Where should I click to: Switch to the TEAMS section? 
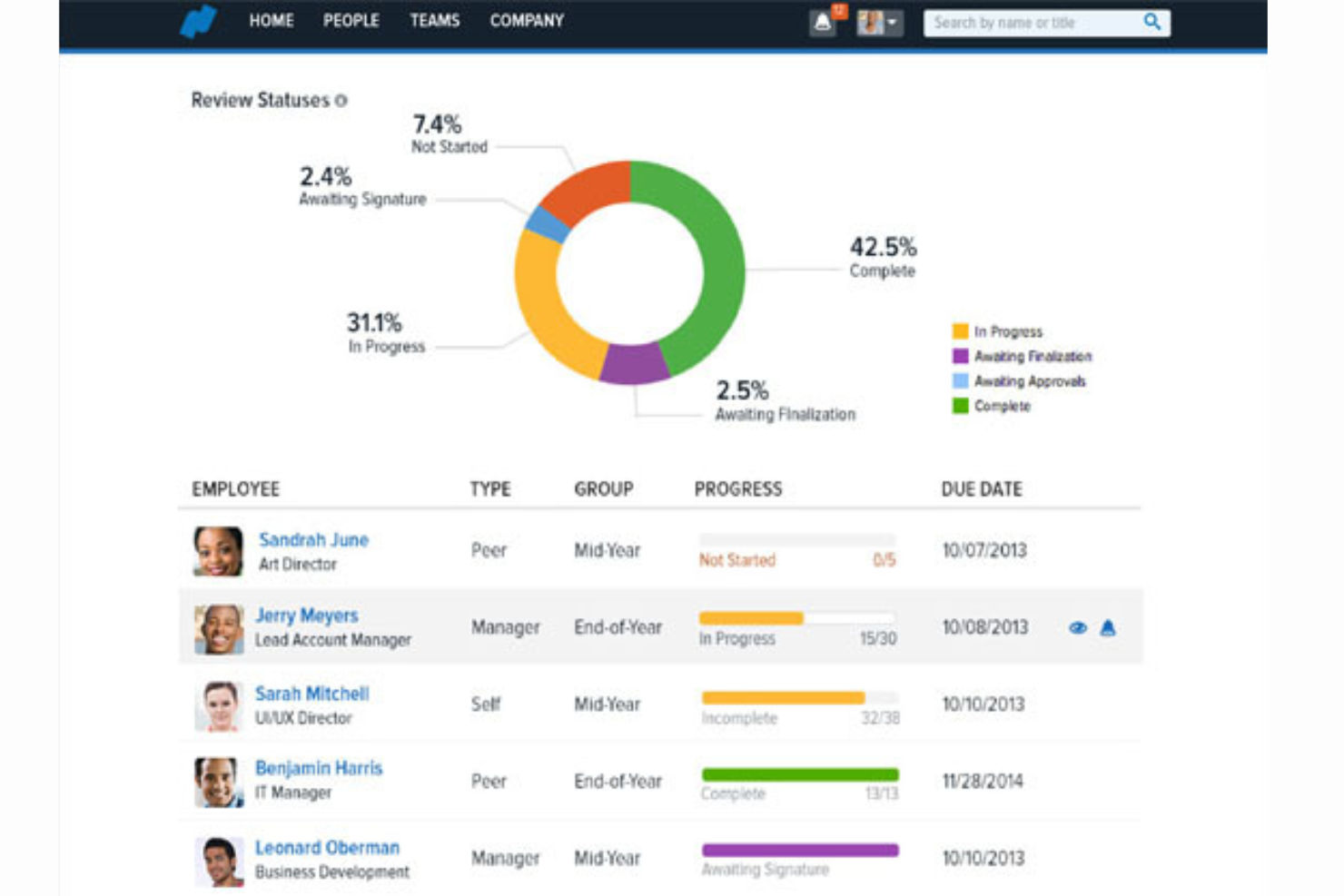(436, 21)
